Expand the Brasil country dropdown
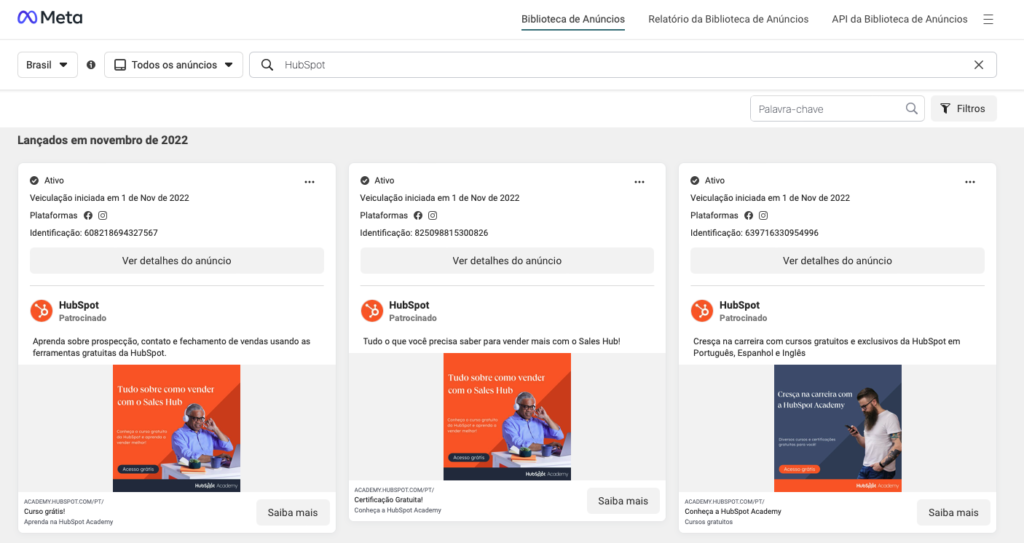 point(47,65)
